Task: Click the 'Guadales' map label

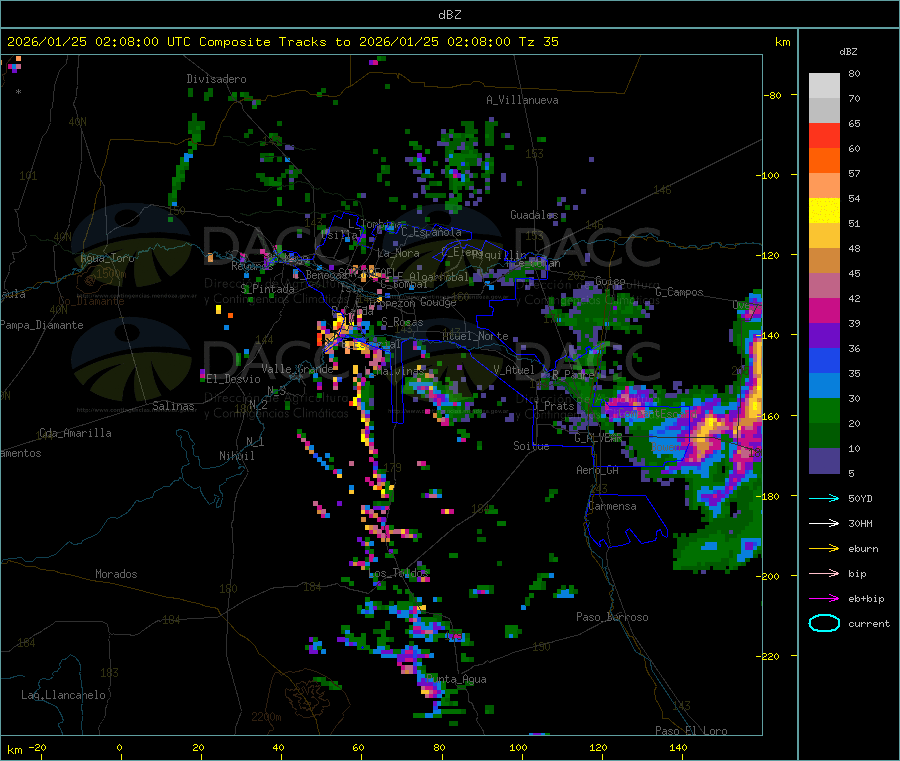Action: point(534,215)
